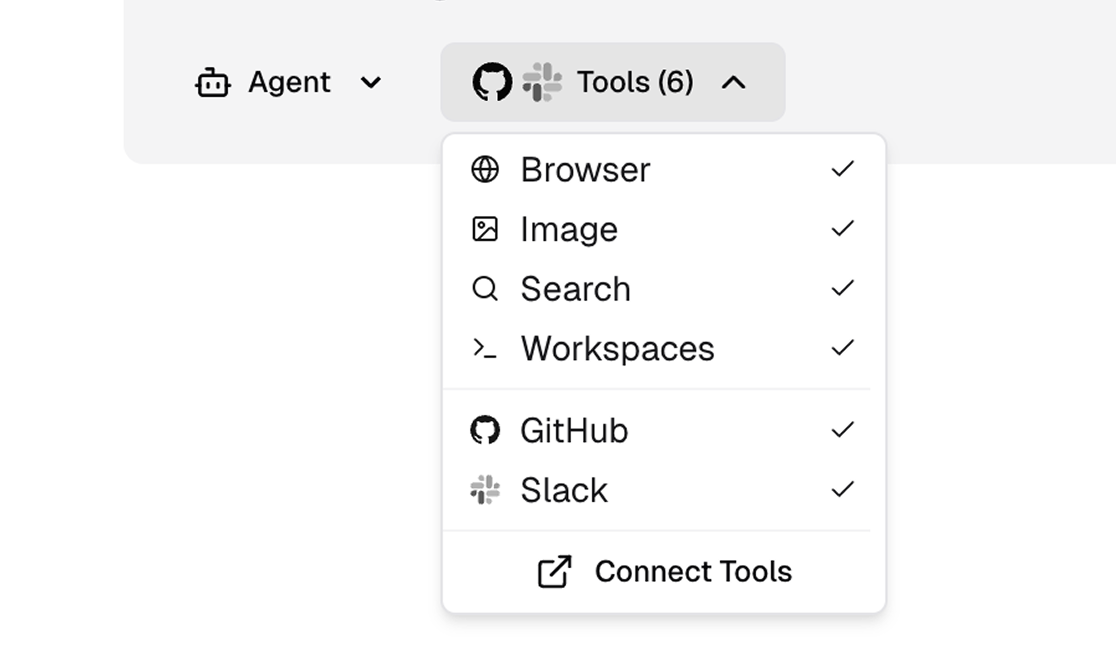1116x657 pixels.
Task: Open the Connect Tools link
Action: click(x=664, y=572)
